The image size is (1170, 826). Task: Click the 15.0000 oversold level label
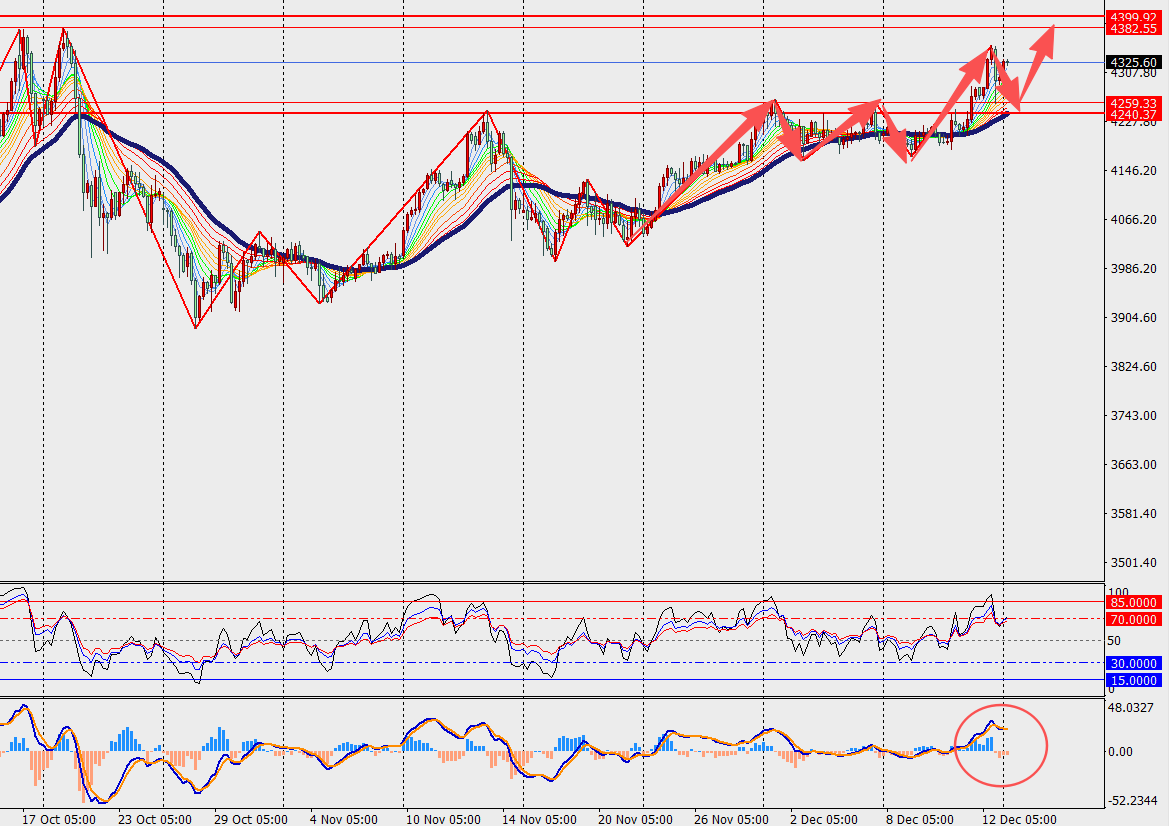[1133, 680]
